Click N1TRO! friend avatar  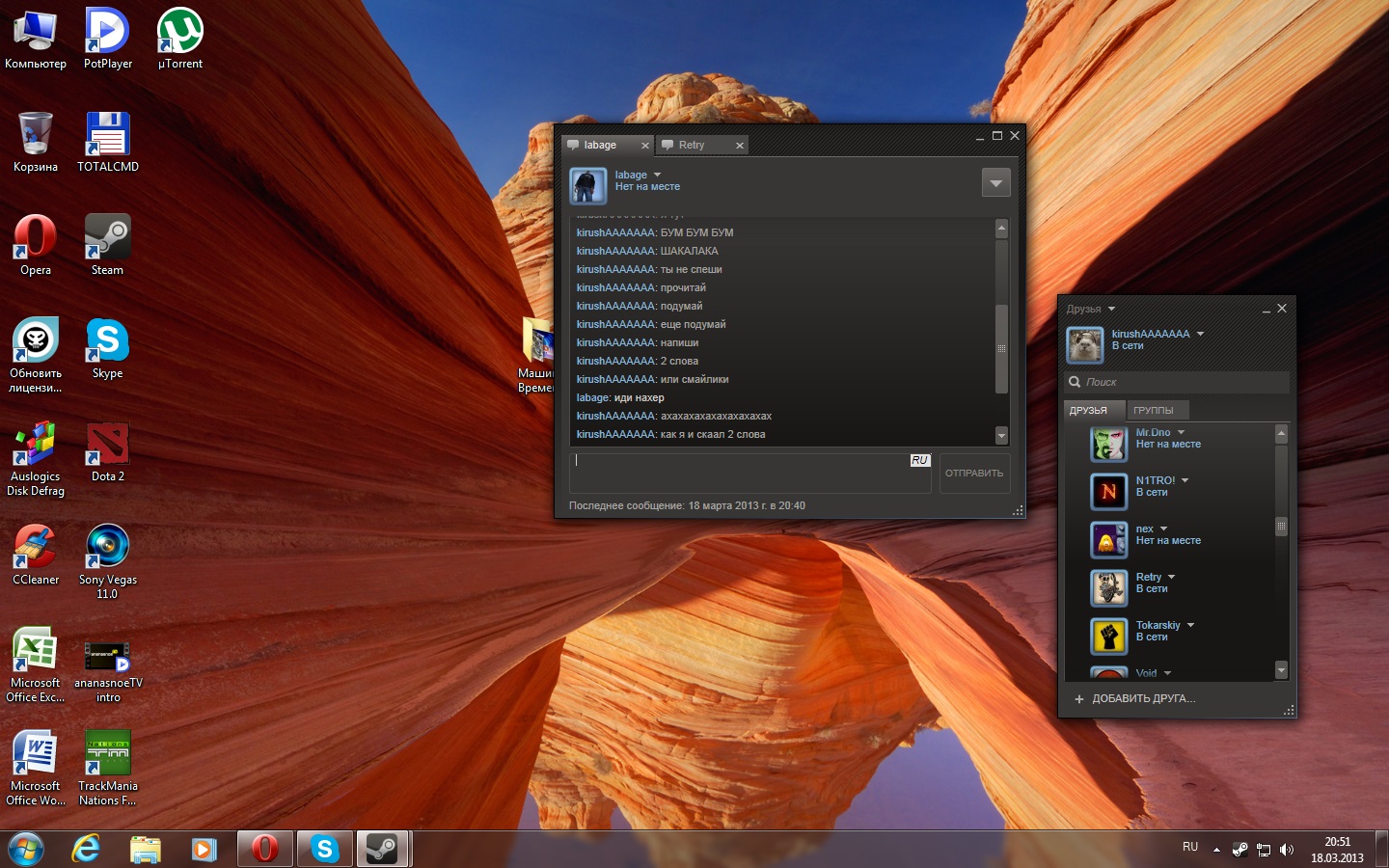click(1108, 492)
